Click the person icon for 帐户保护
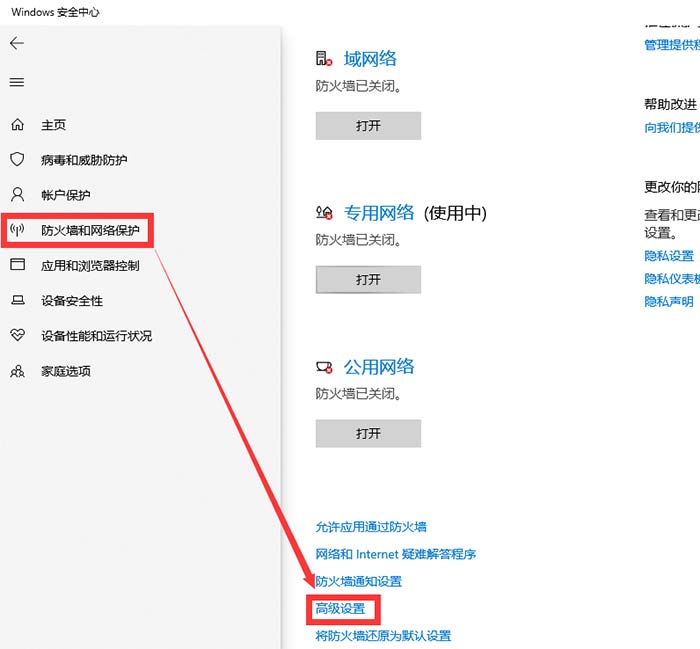Screen dimensions: 700x649 tap(17, 195)
